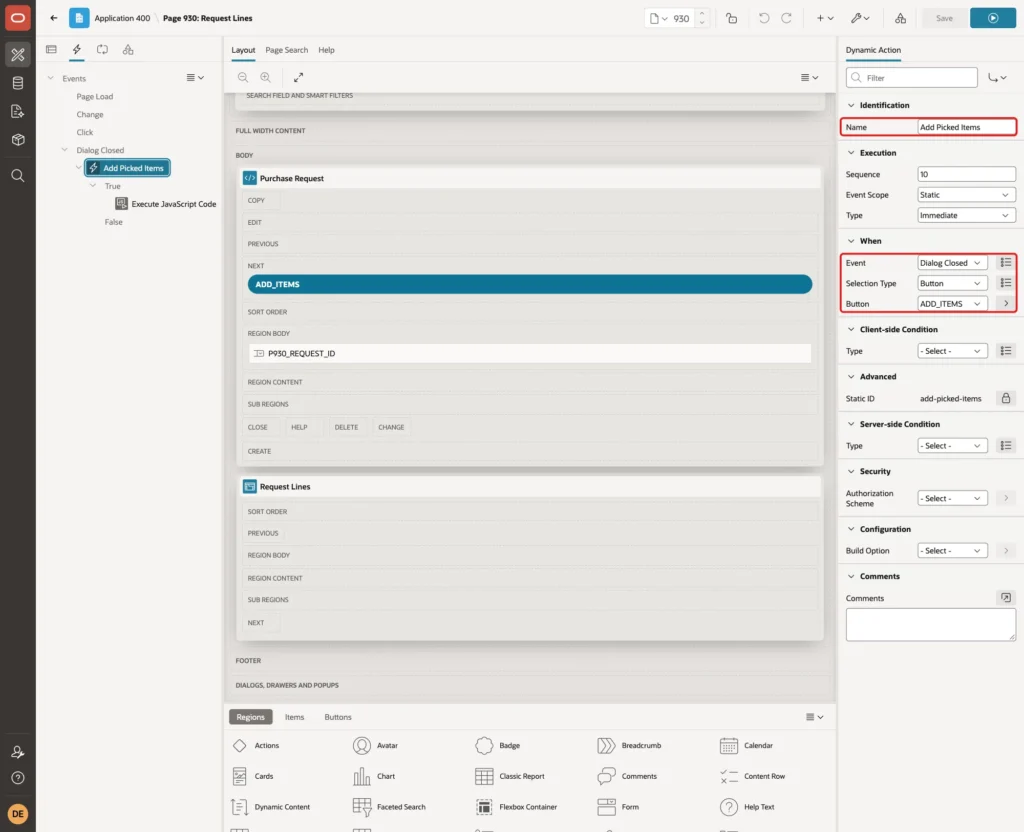This screenshot has width=1024, height=832.
Task: Go to the ADD_ITEMS button component arrow
Action: [1006, 304]
